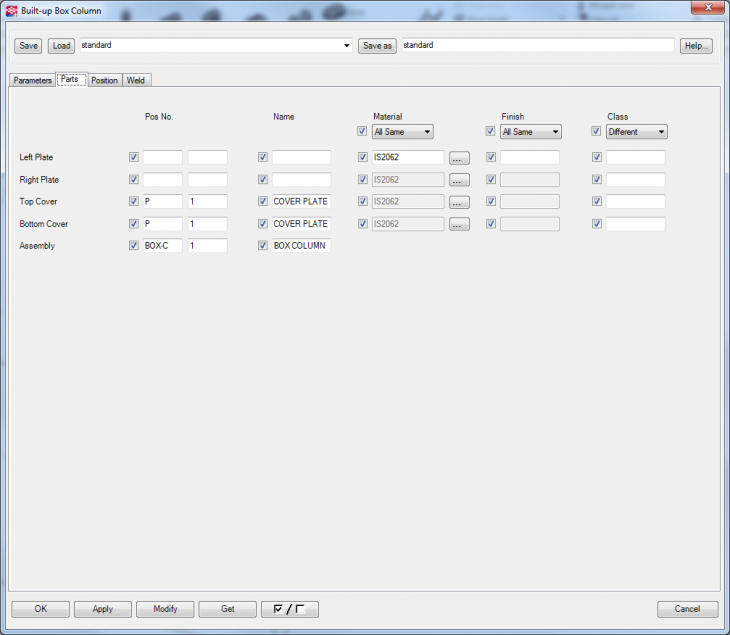Screen dimensions: 730x635
Task: Expand the Material All Same dropdown
Action: (402, 132)
